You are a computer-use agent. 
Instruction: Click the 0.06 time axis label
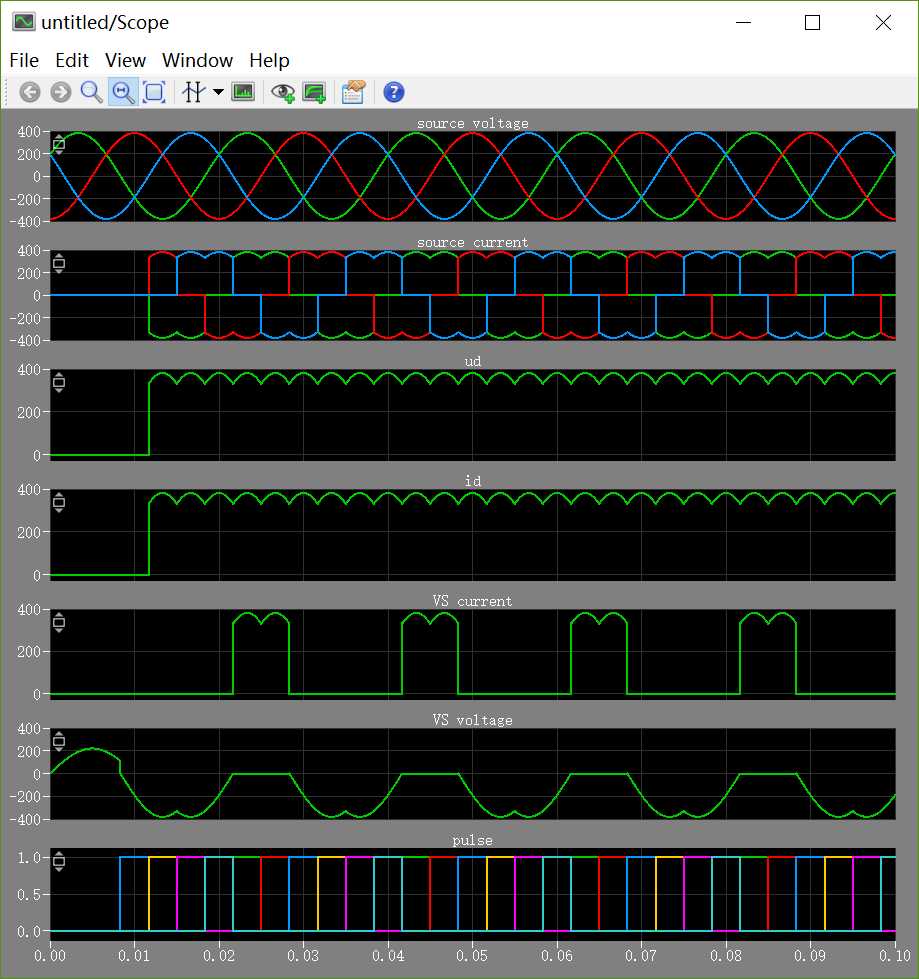pyautogui.click(x=557, y=956)
